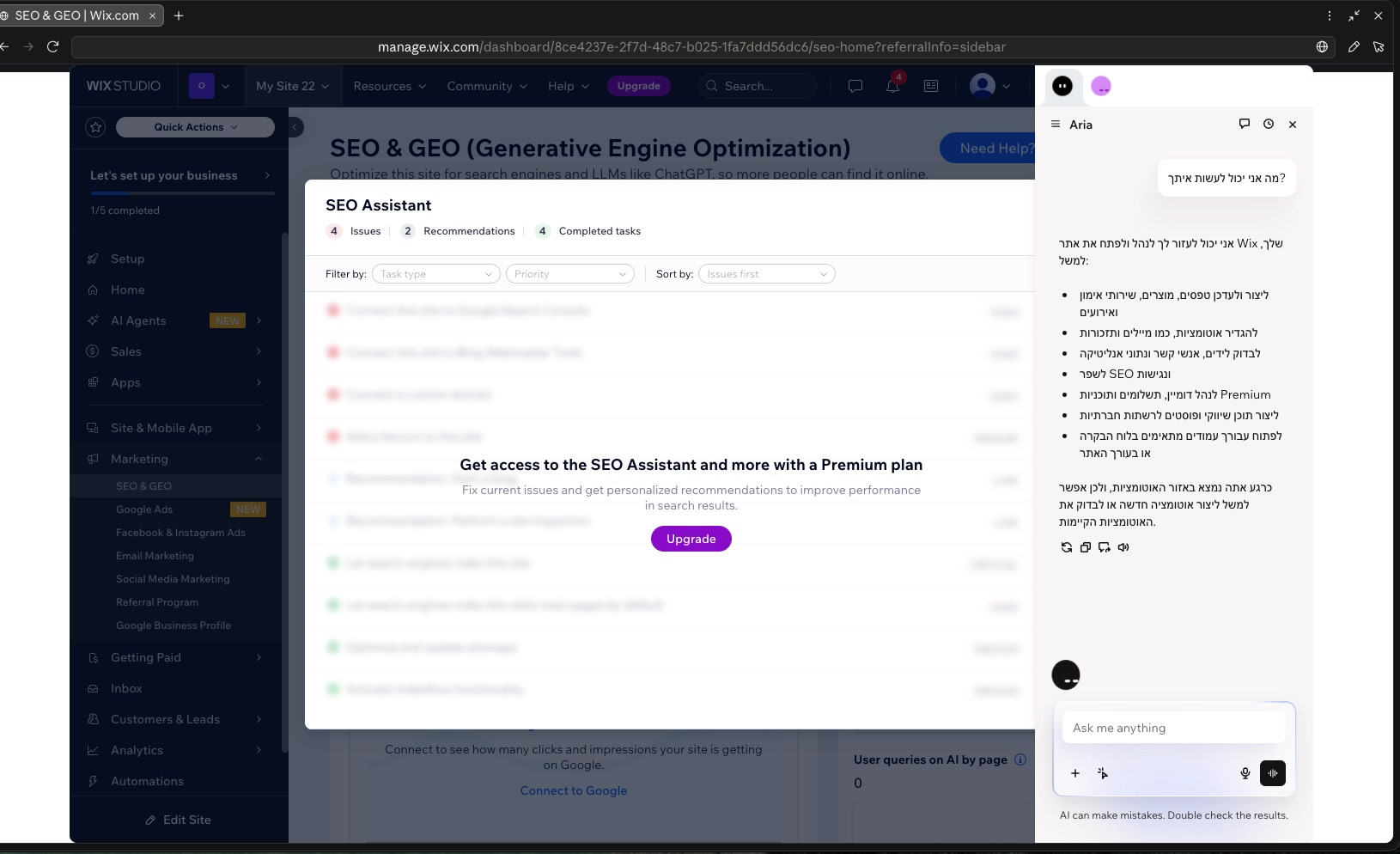Open notifications bell icon

click(x=893, y=86)
